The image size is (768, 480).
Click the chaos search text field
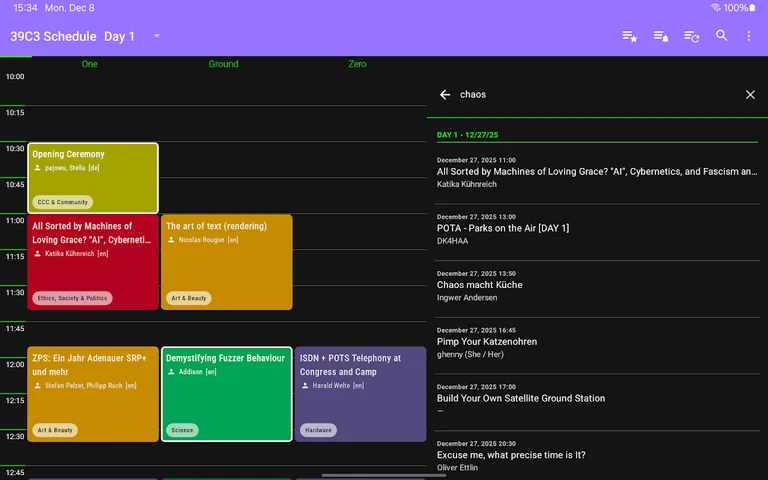[598, 95]
